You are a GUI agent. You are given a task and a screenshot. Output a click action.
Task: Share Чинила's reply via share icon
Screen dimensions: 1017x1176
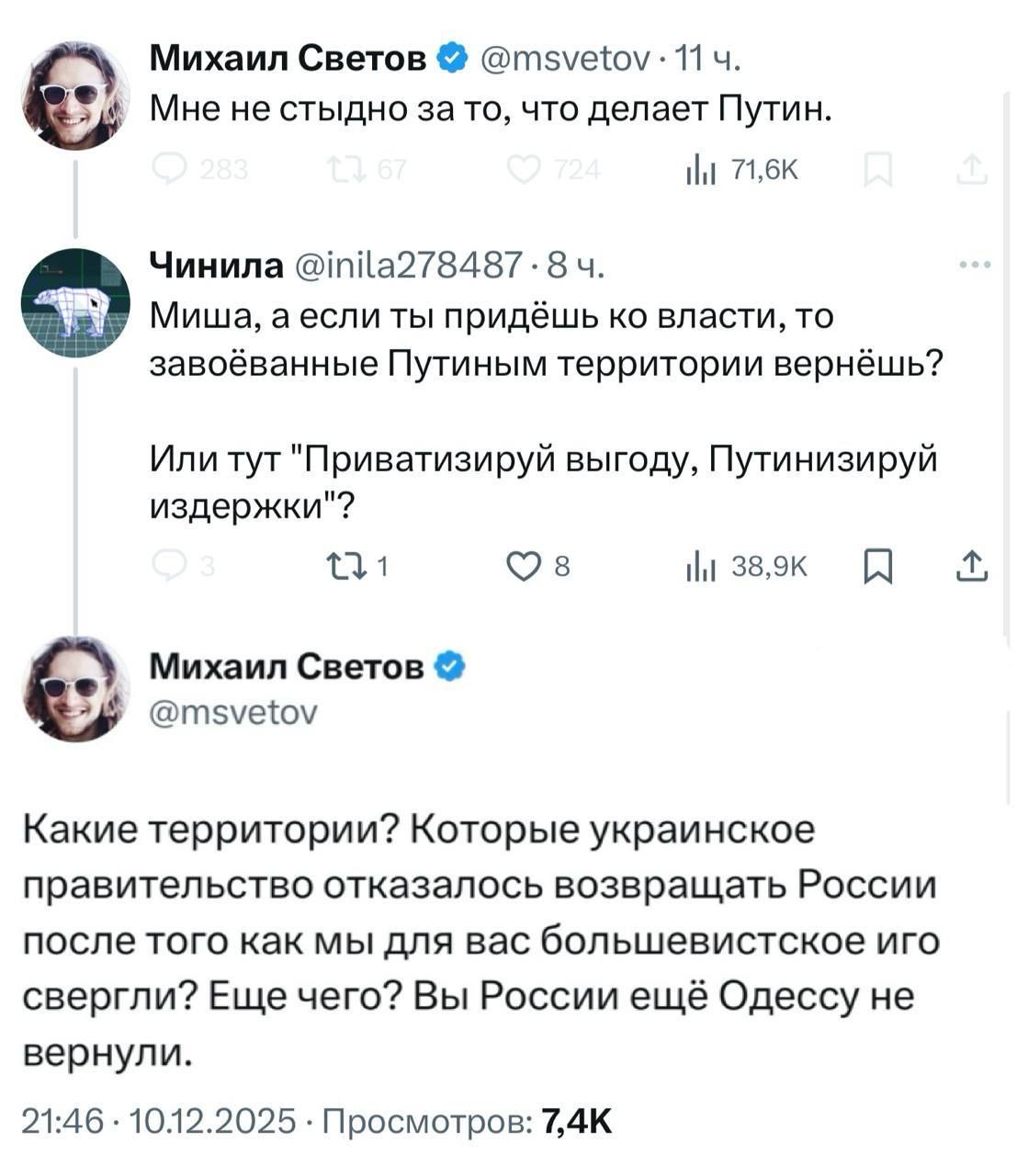(x=973, y=567)
